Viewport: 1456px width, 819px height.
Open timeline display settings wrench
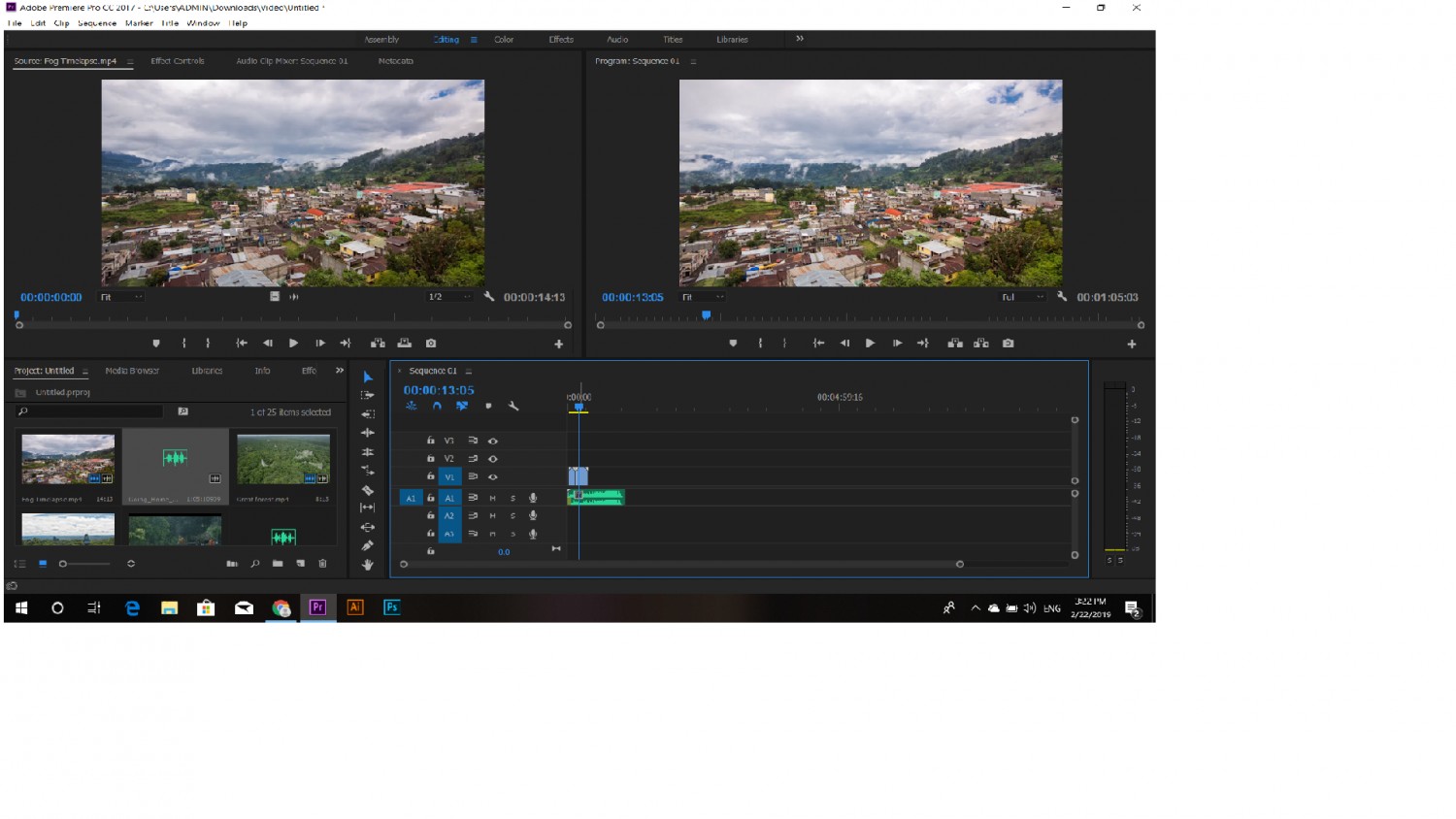(x=513, y=407)
